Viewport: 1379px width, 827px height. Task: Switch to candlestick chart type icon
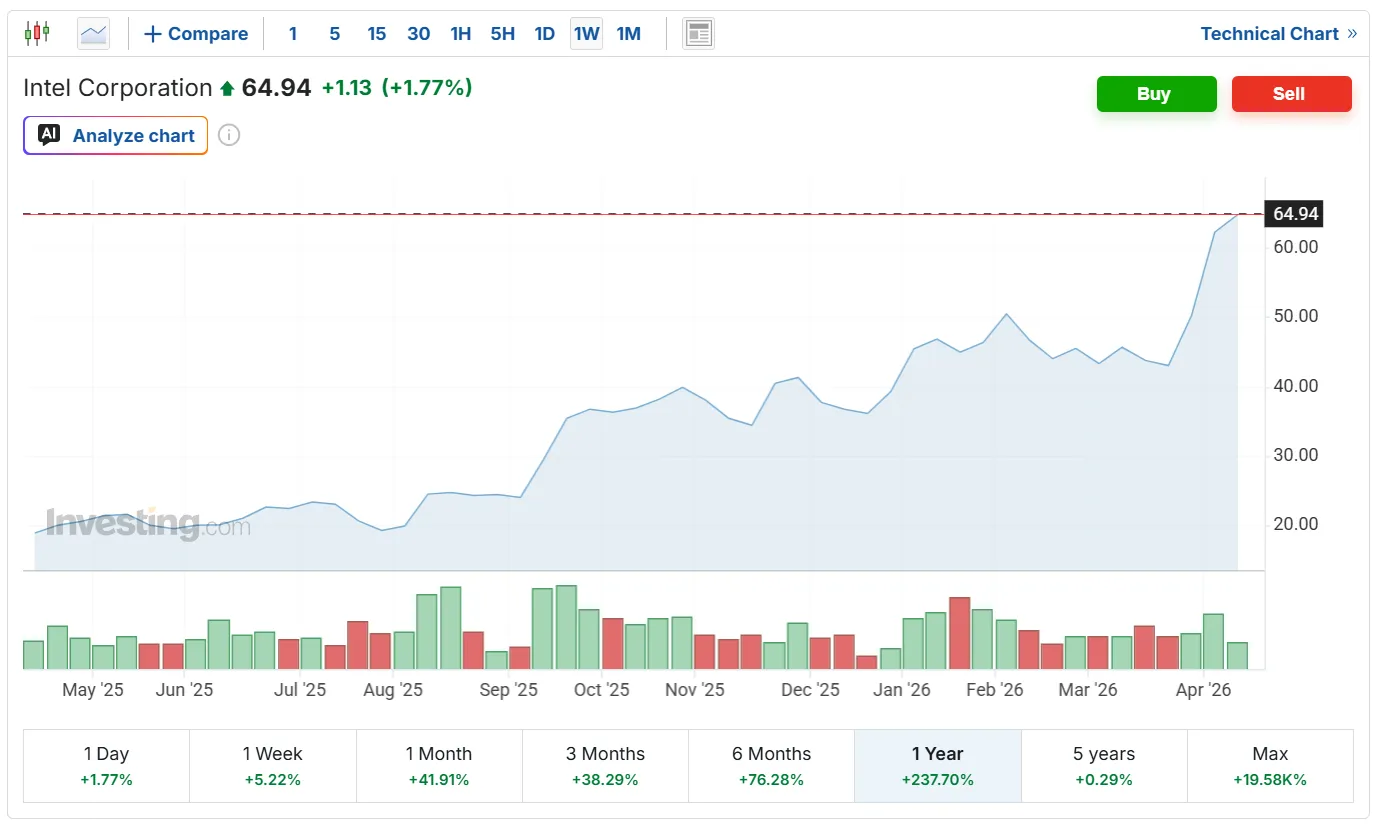37,33
